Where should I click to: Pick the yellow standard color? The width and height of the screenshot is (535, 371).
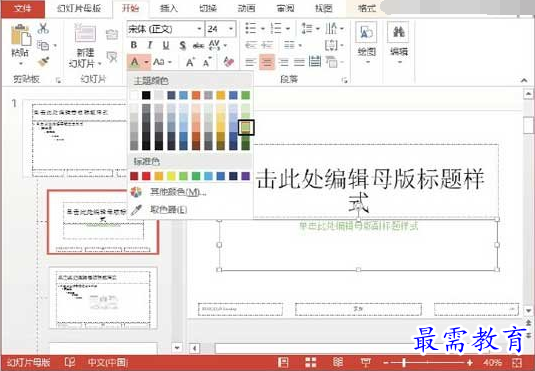[x=171, y=176]
